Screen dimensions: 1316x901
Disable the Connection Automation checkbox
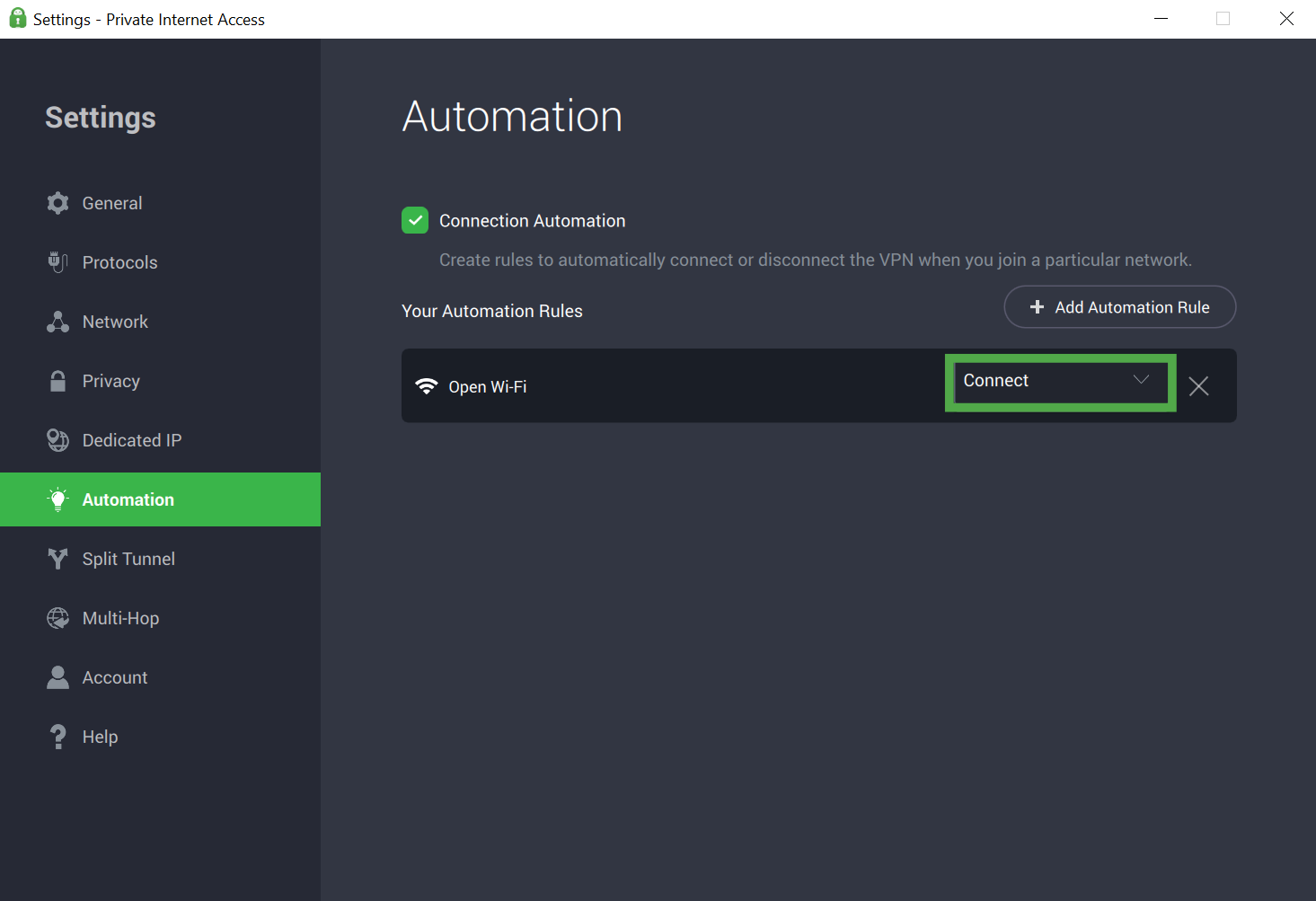pos(415,220)
